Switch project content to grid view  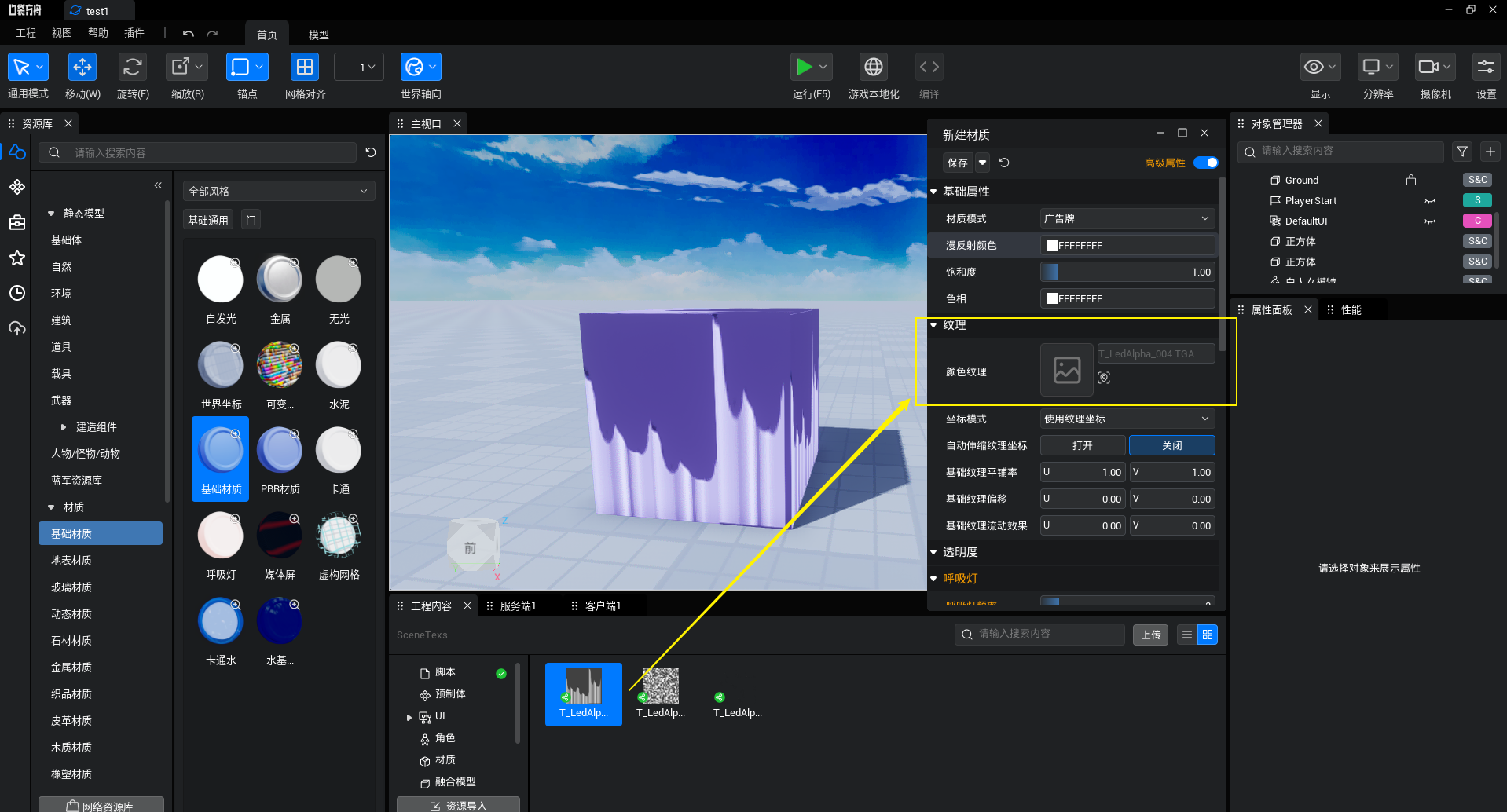point(1208,635)
